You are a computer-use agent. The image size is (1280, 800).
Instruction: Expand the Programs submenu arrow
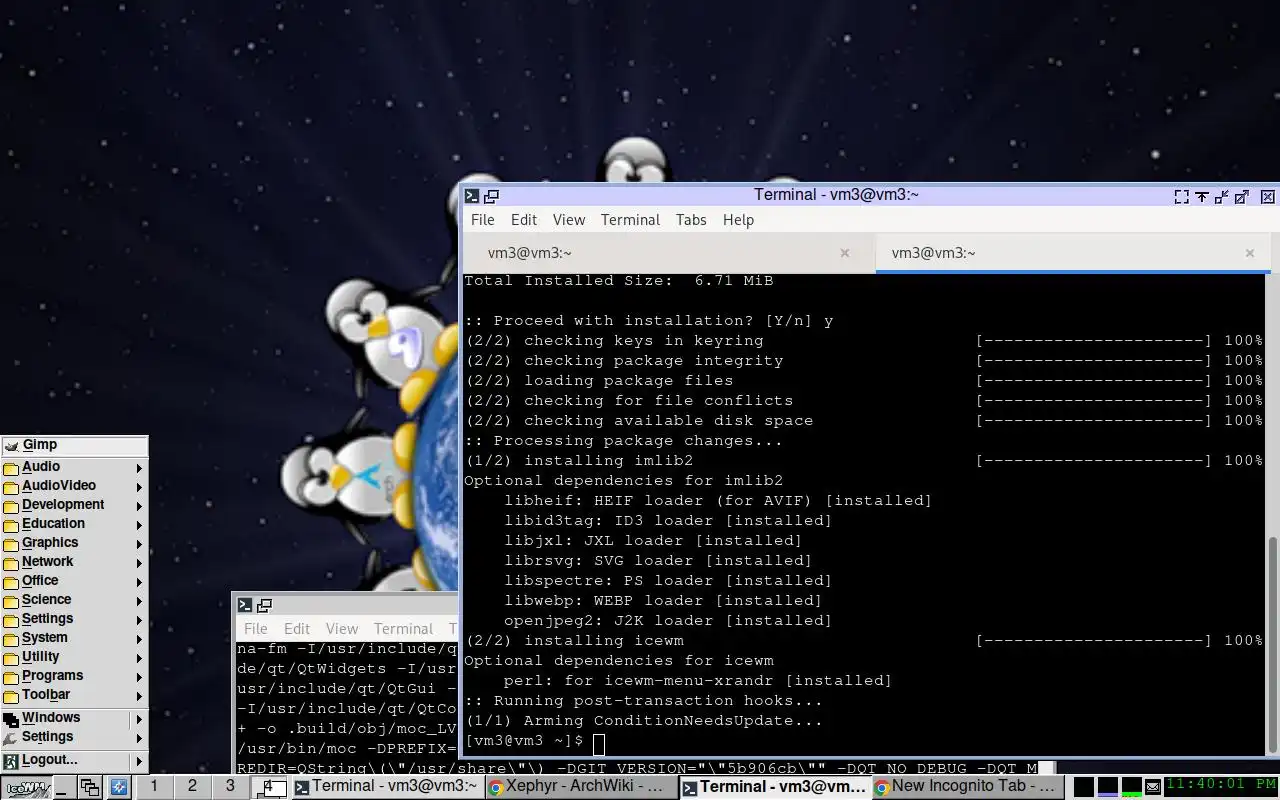click(x=139, y=677)
